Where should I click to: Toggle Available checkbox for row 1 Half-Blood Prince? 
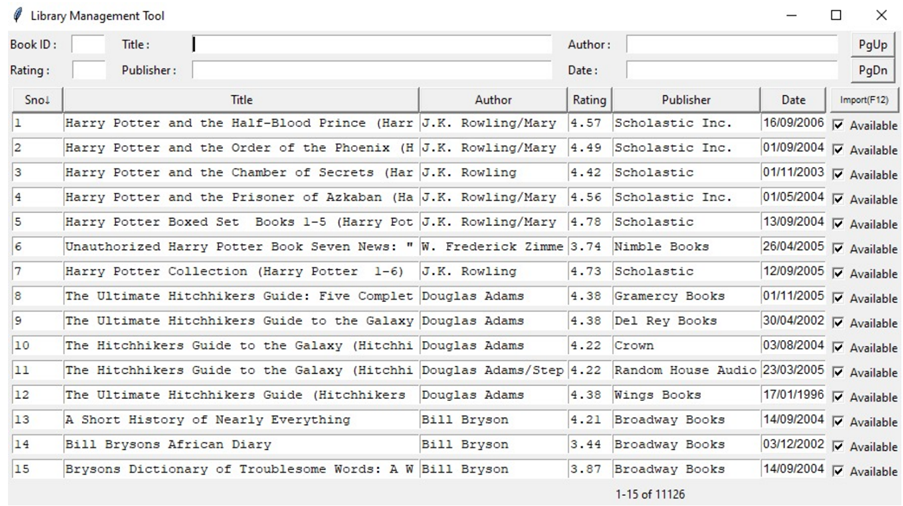[838, 125]
